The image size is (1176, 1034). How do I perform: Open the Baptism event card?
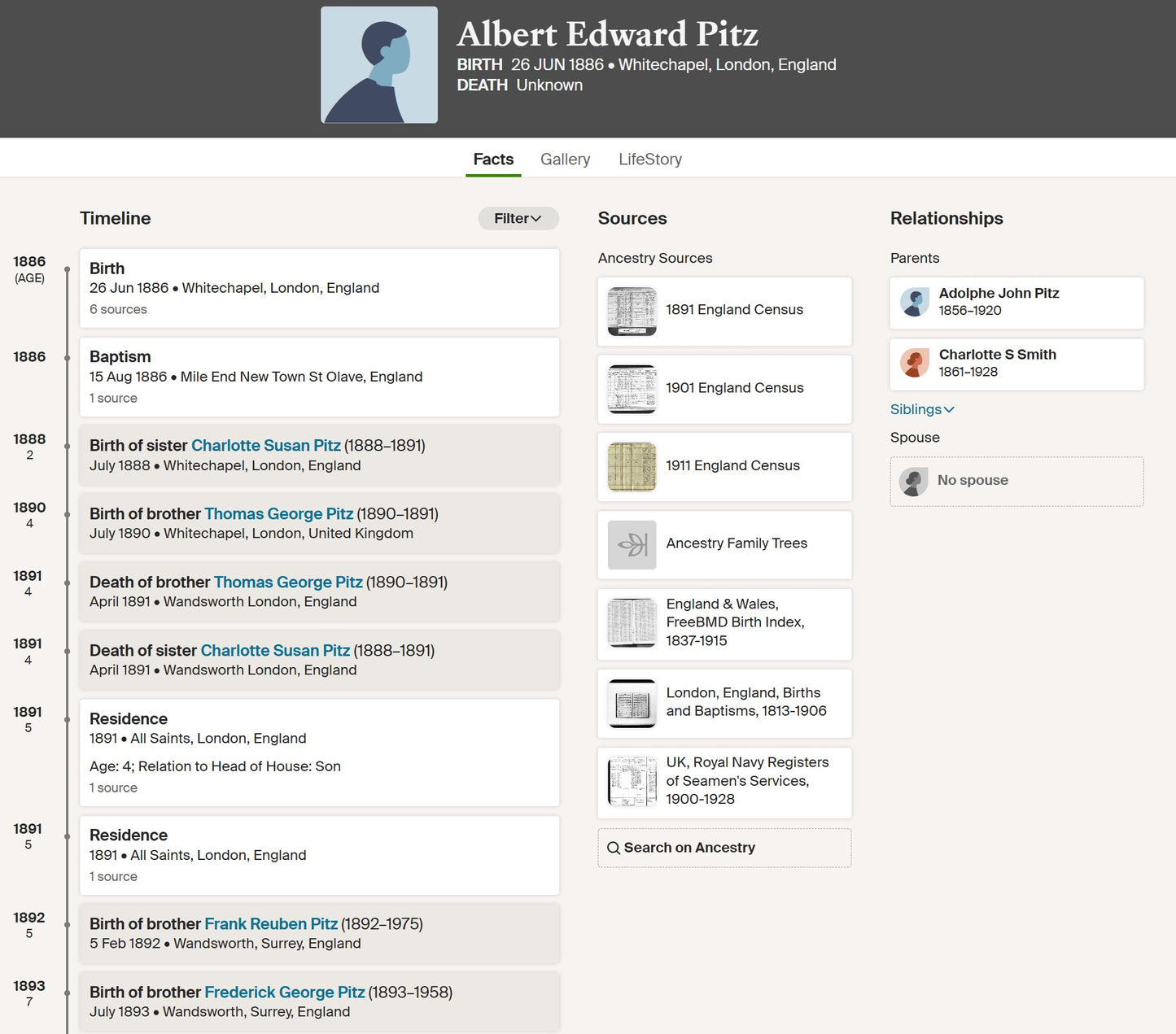tap(319, 377)
